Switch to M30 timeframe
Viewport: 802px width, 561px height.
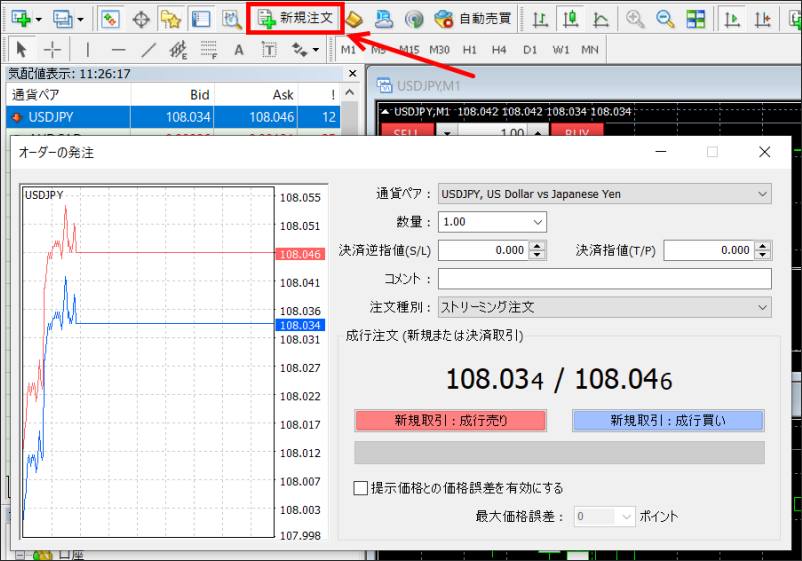tap(439, 50)
